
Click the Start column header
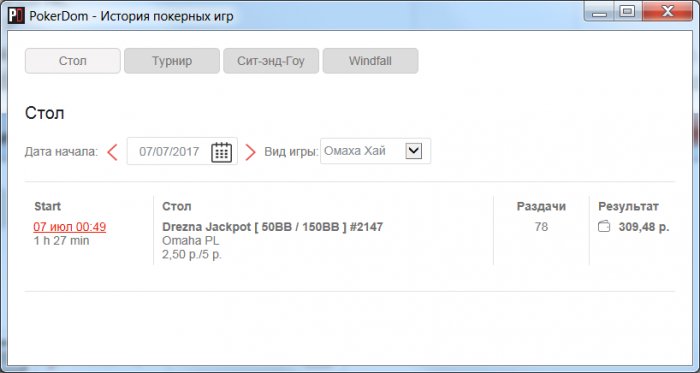pyautogui.click(x=47, y=207)
